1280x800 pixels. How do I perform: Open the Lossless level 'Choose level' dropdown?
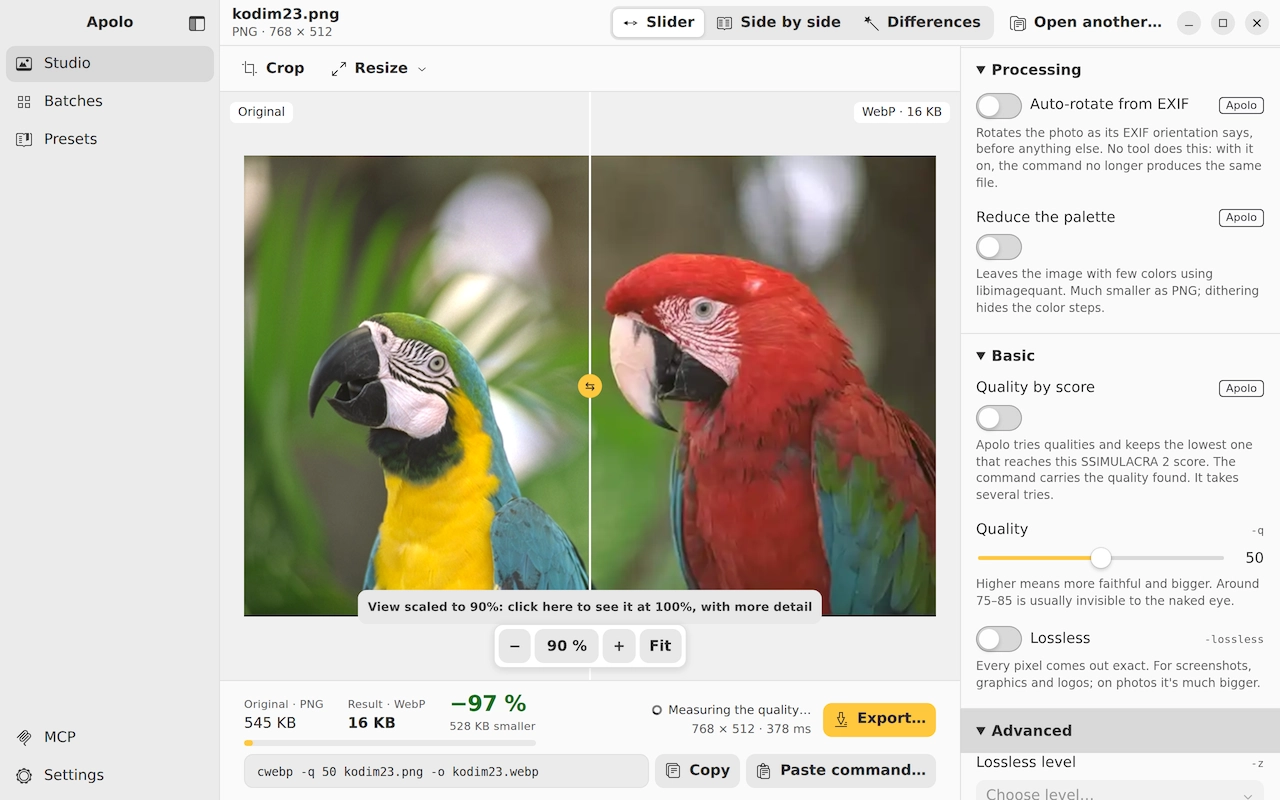tap(1120, 792)
